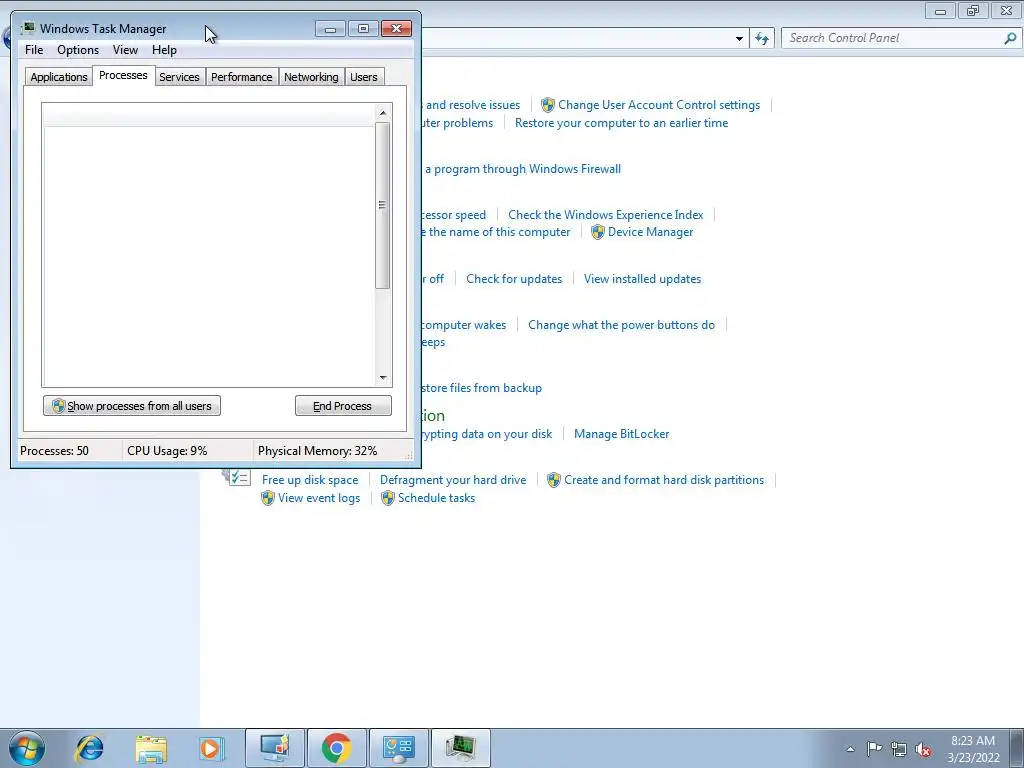This screenshot has width=1024, height=768.
Task: Open the Help menu in Task Manager
Action: (164, 50)
